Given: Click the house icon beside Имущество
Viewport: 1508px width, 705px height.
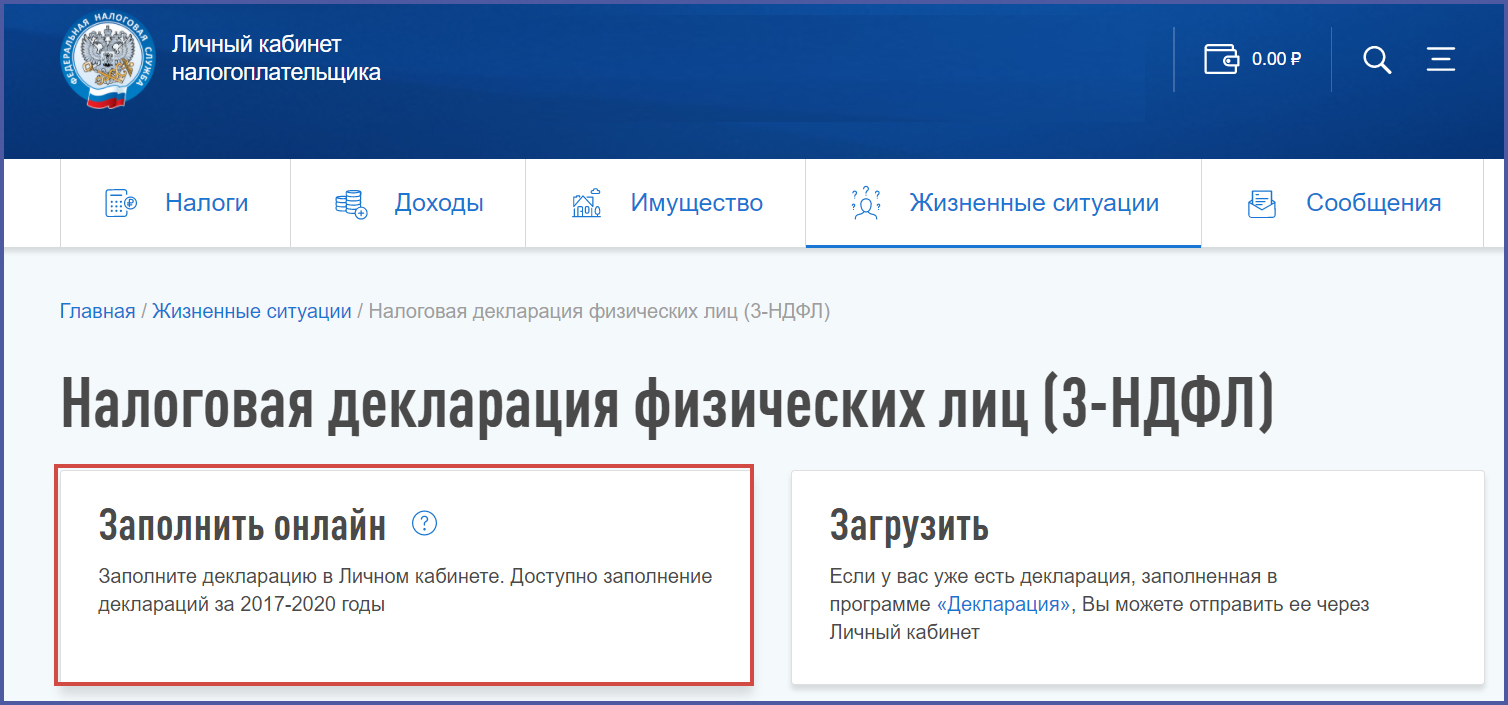Looking at the screenshot, I should 586,203.
